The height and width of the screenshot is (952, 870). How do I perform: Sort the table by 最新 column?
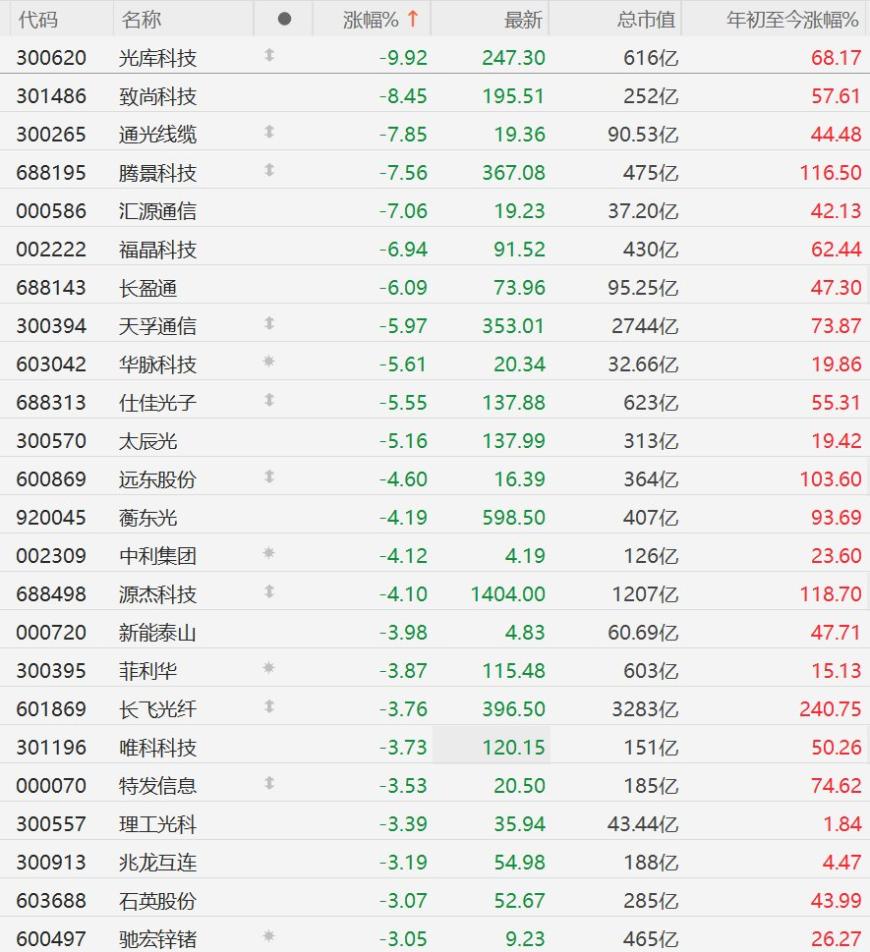tap(522, 19)
